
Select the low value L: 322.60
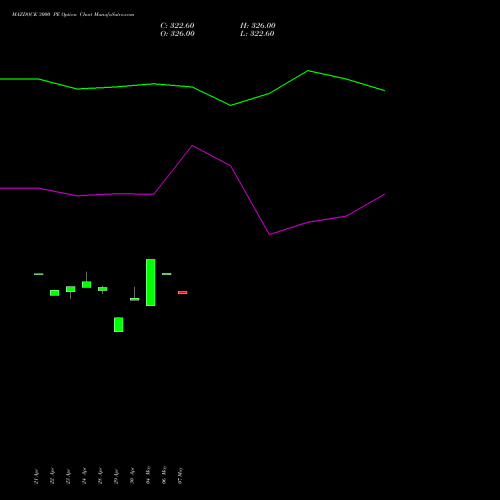click(x=257, y=34)
